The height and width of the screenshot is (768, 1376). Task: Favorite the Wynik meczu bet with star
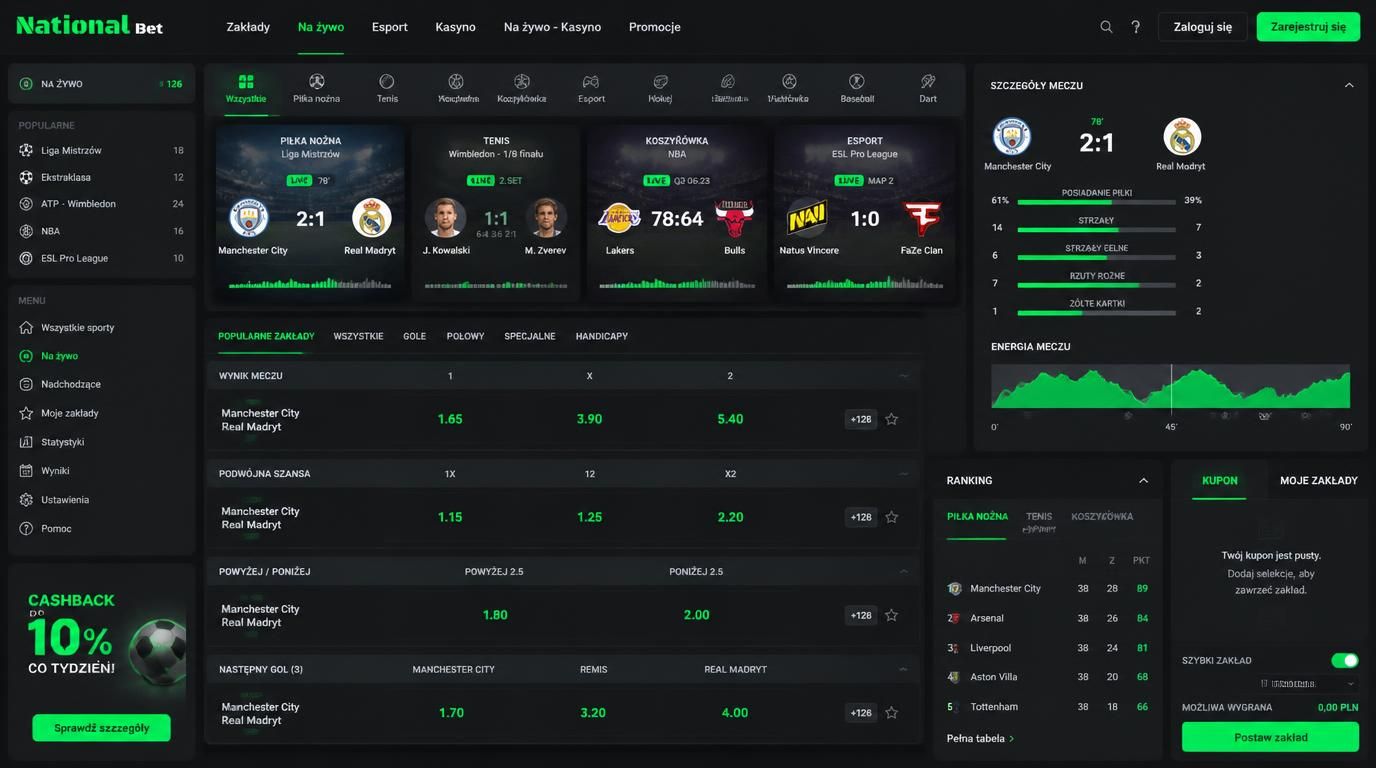[x=891, y=419]
